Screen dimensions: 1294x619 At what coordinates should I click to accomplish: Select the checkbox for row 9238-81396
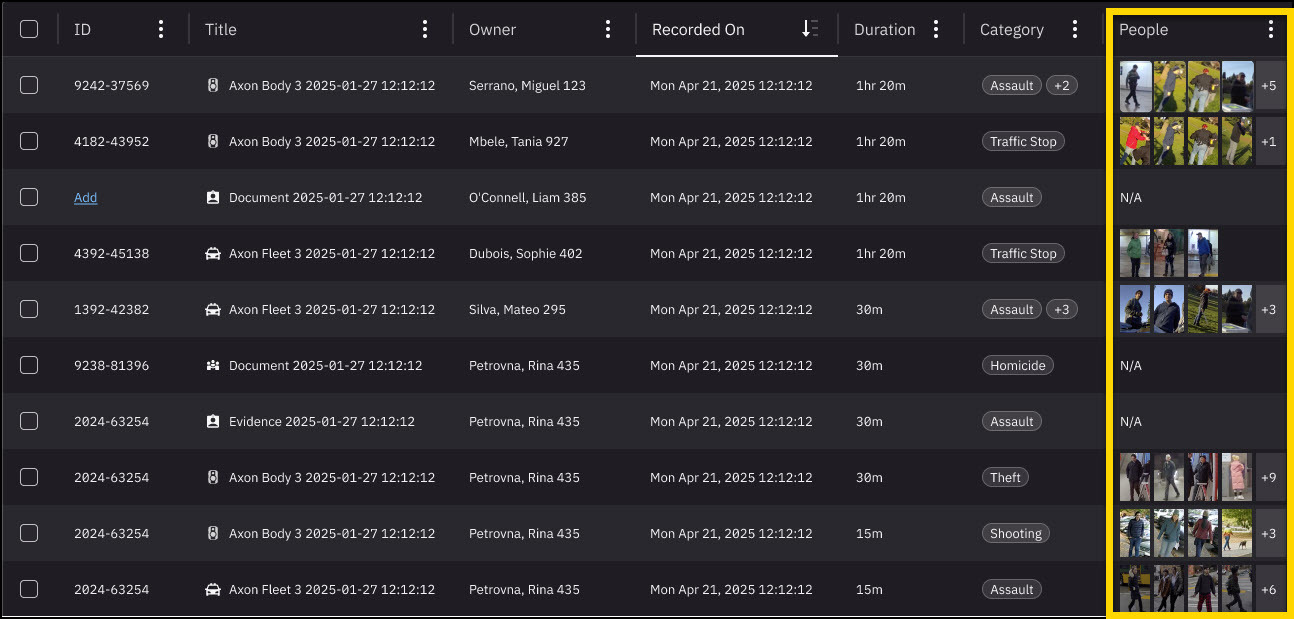(x=29, y=365)
